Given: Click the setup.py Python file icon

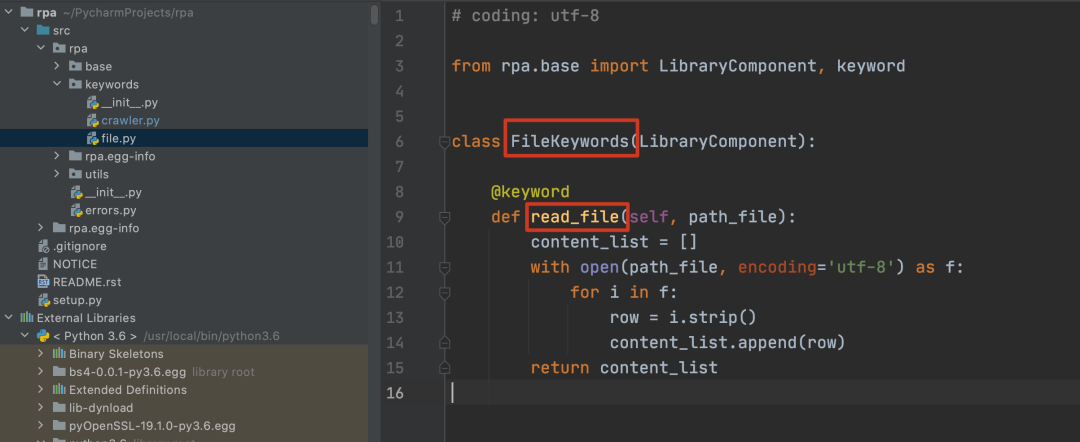Looking at the screenshot, I should click(x=43, y=299).
